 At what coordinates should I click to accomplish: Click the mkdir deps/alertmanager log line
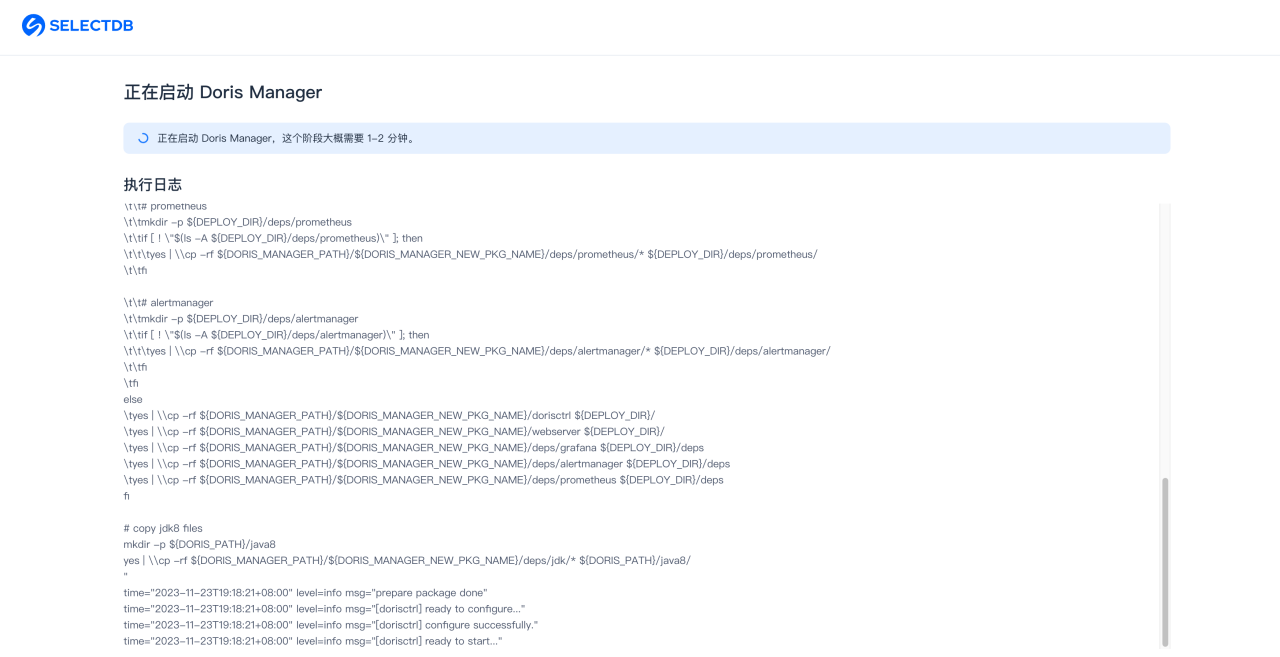pyautogui.click(x=241, y=319)
